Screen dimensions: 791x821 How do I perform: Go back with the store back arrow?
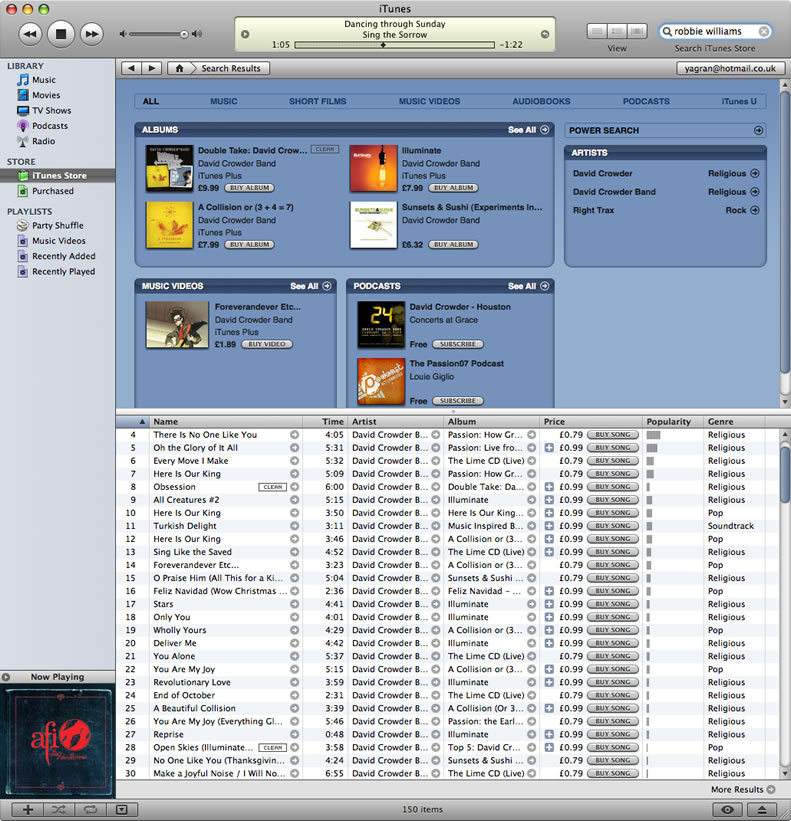click(131, 68)
